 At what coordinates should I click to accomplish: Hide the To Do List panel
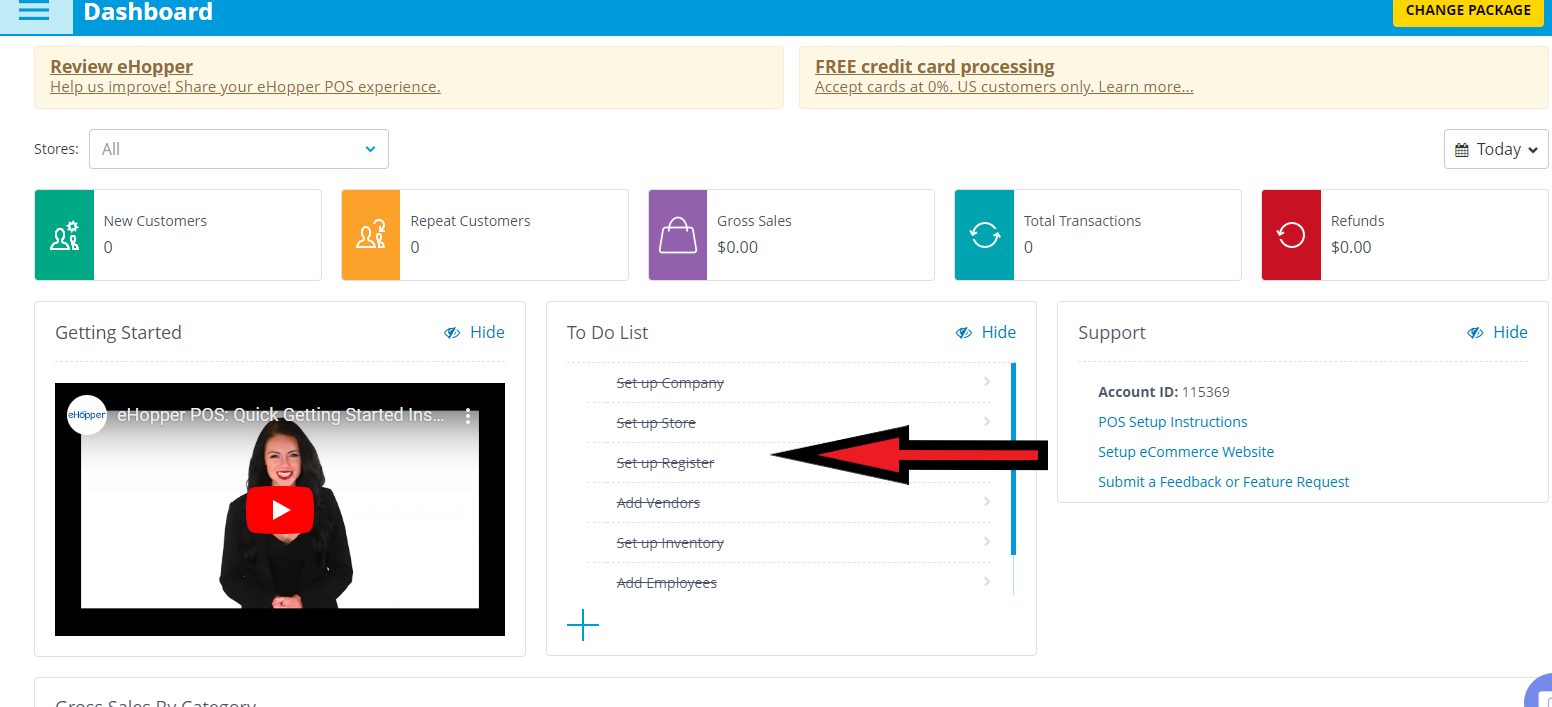coord(986,332)
